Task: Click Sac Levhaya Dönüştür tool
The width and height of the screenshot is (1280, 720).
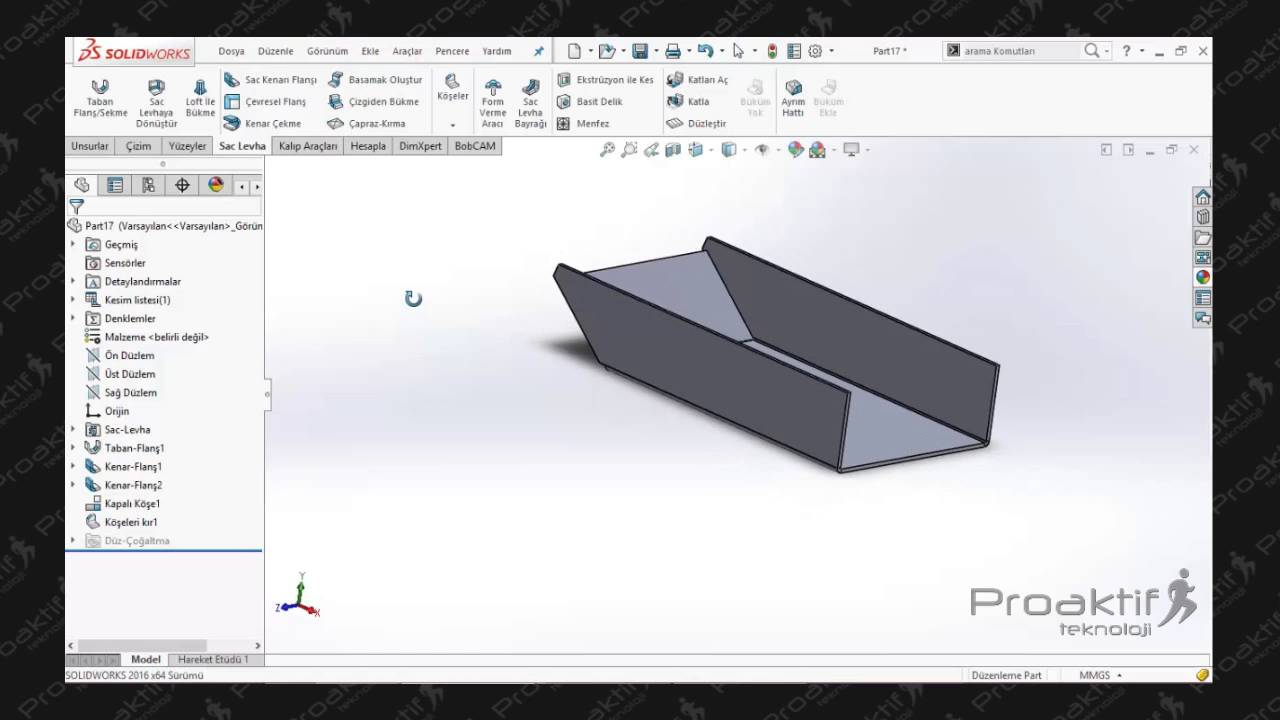Action: click(156, 103)
